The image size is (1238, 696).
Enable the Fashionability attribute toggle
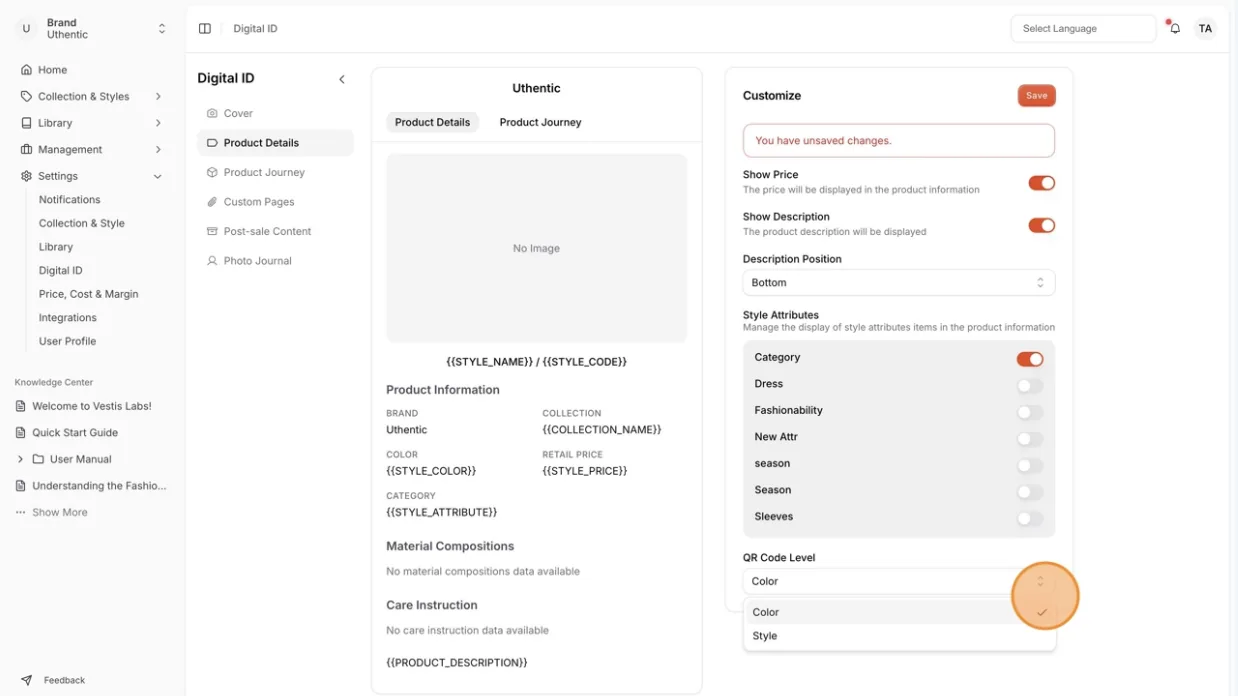click(1030, 412)
